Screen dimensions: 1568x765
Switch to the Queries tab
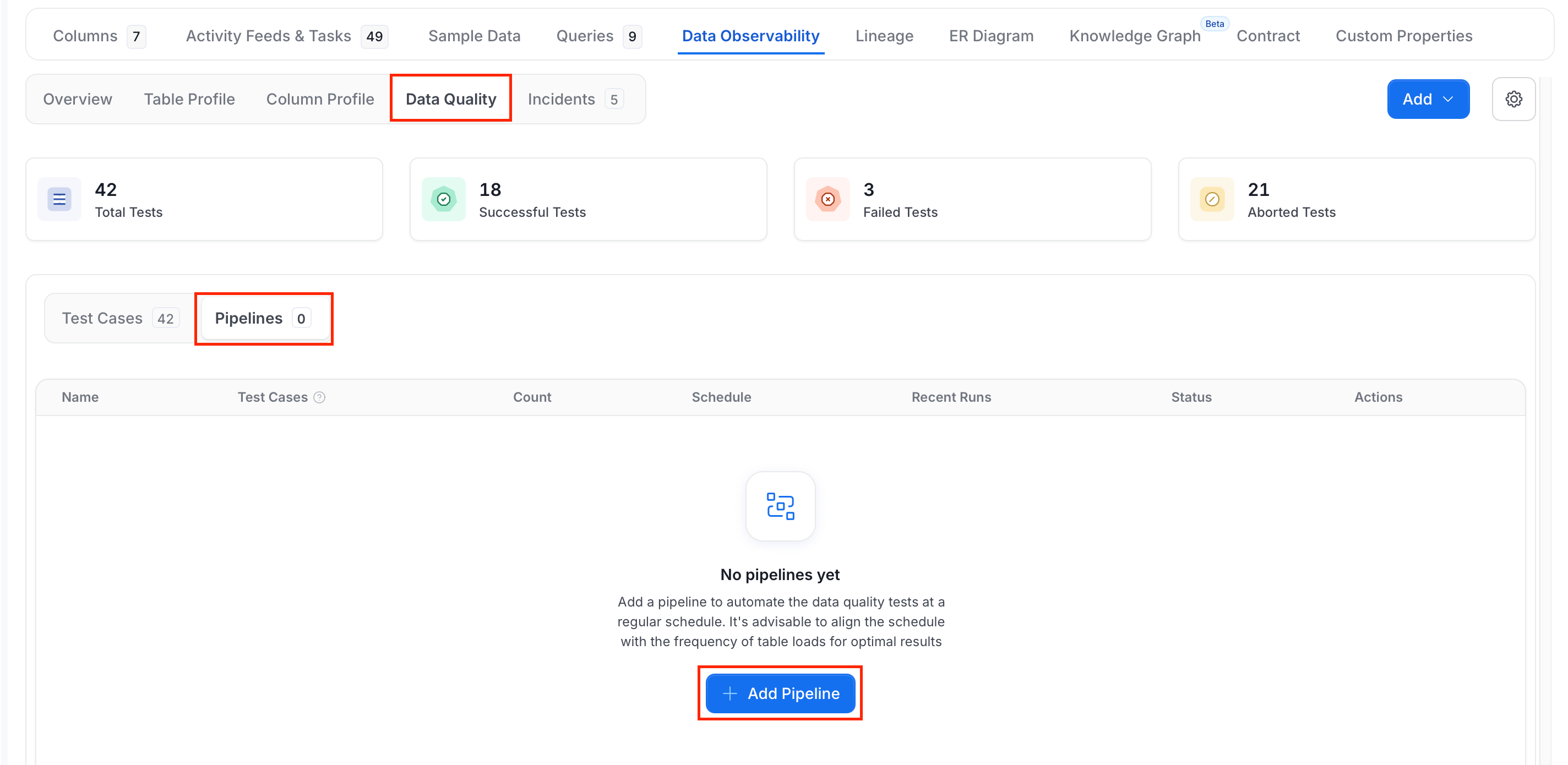(598, 36)
